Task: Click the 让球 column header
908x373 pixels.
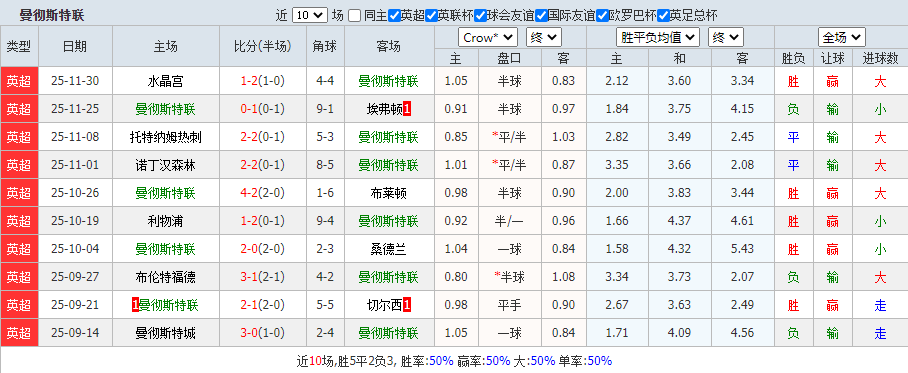Action: coord(833,58)
